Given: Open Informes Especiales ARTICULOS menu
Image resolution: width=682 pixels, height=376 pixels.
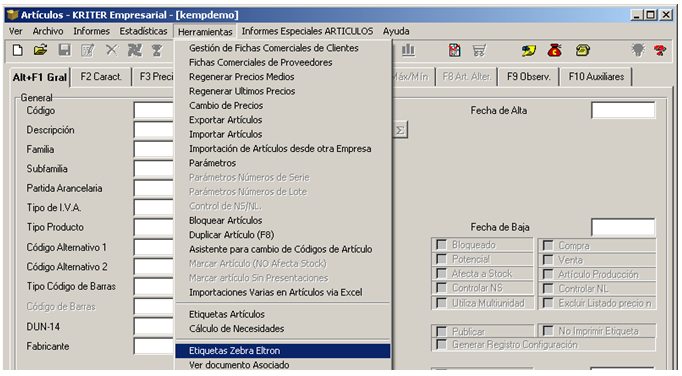Looking at the screenshot, I should [307, 31].
